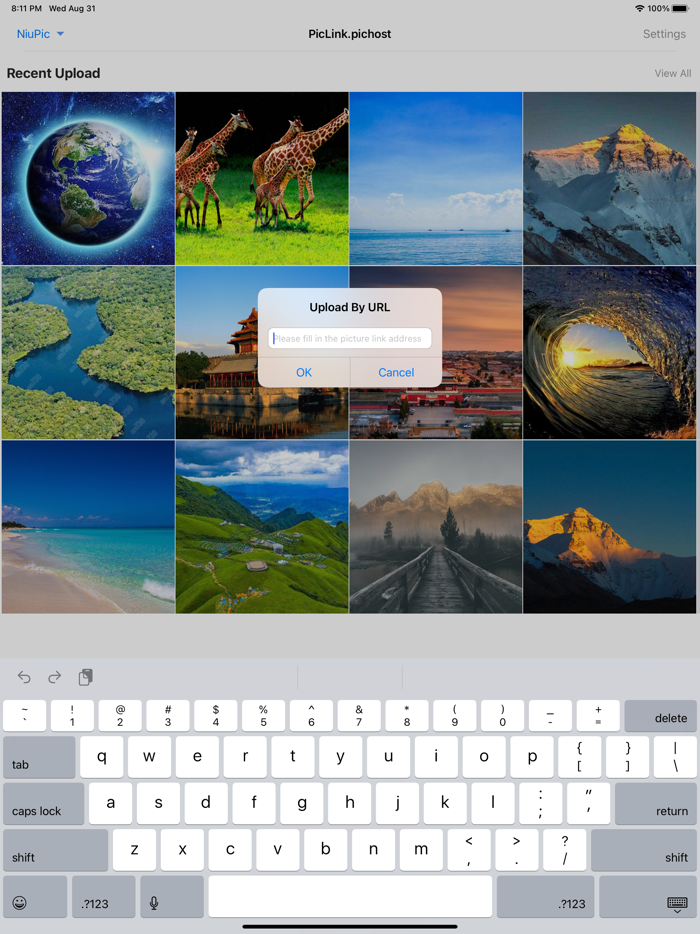
Task: Open the blue sea and sky thumbnail
Action: point(435,178)
